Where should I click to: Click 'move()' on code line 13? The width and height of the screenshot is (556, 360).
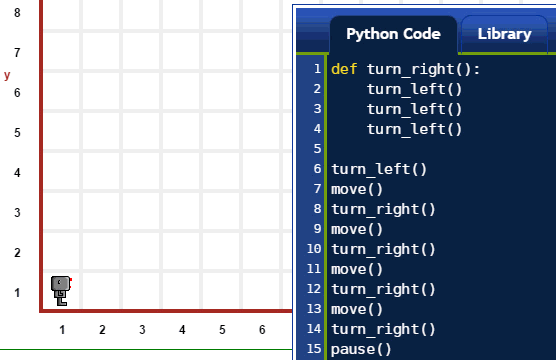tap(357, 309)
